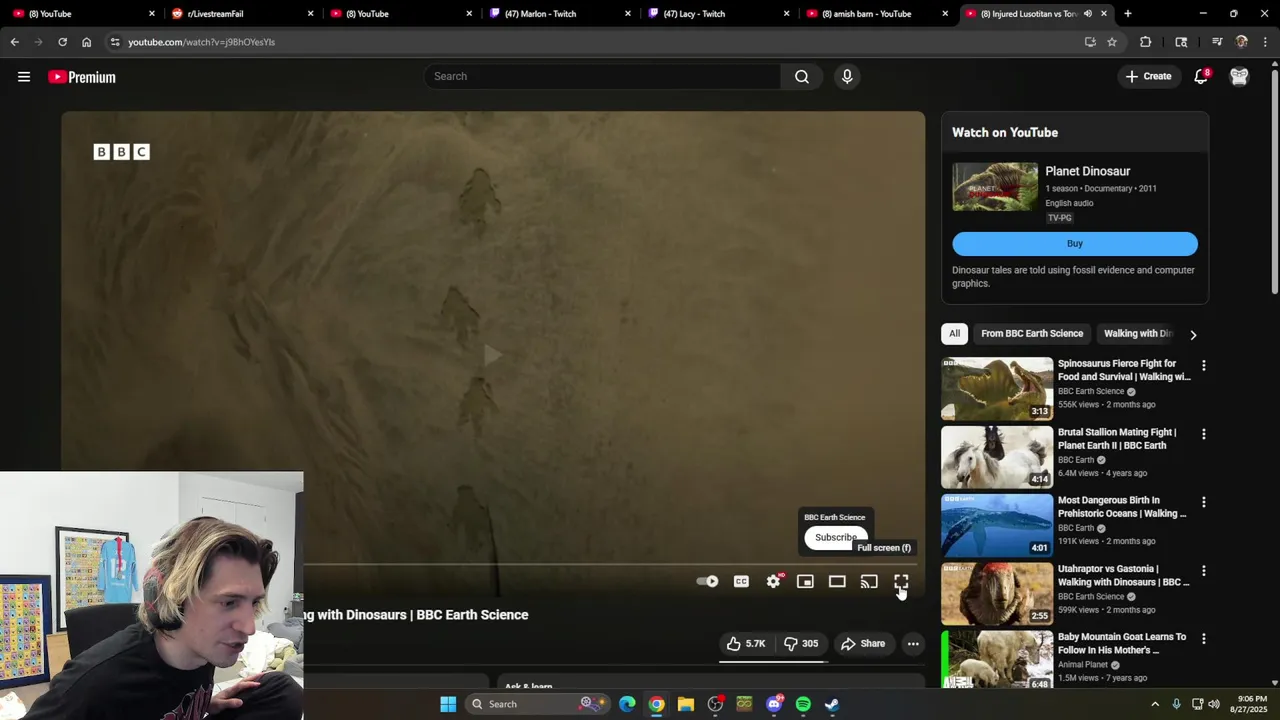Screen dimensions: 1280x720
Task: Subscribe to BBC Earth Science
Action: click(836, 537)
